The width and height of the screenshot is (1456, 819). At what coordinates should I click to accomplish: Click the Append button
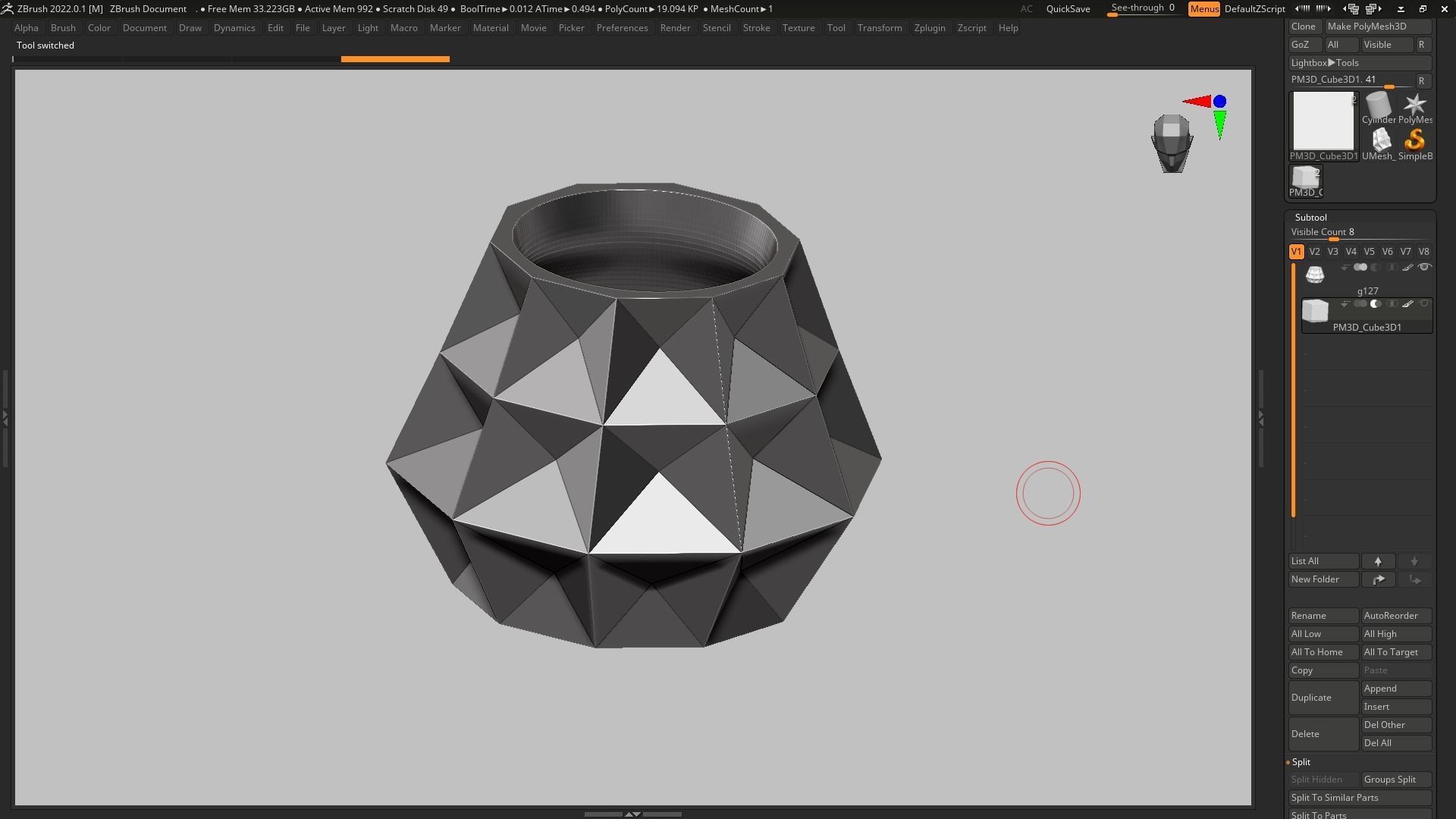pyautogui.click(x=1396, y=689)
